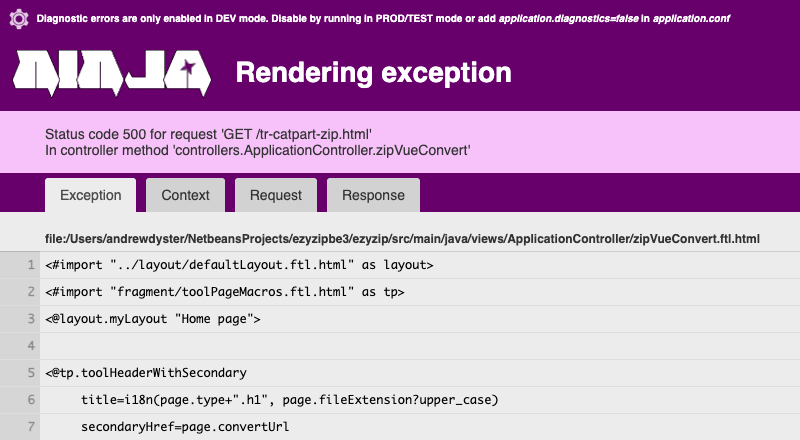800x440 pixels.
Task: Click line number 3 in gutter
Action: point(31,319)
